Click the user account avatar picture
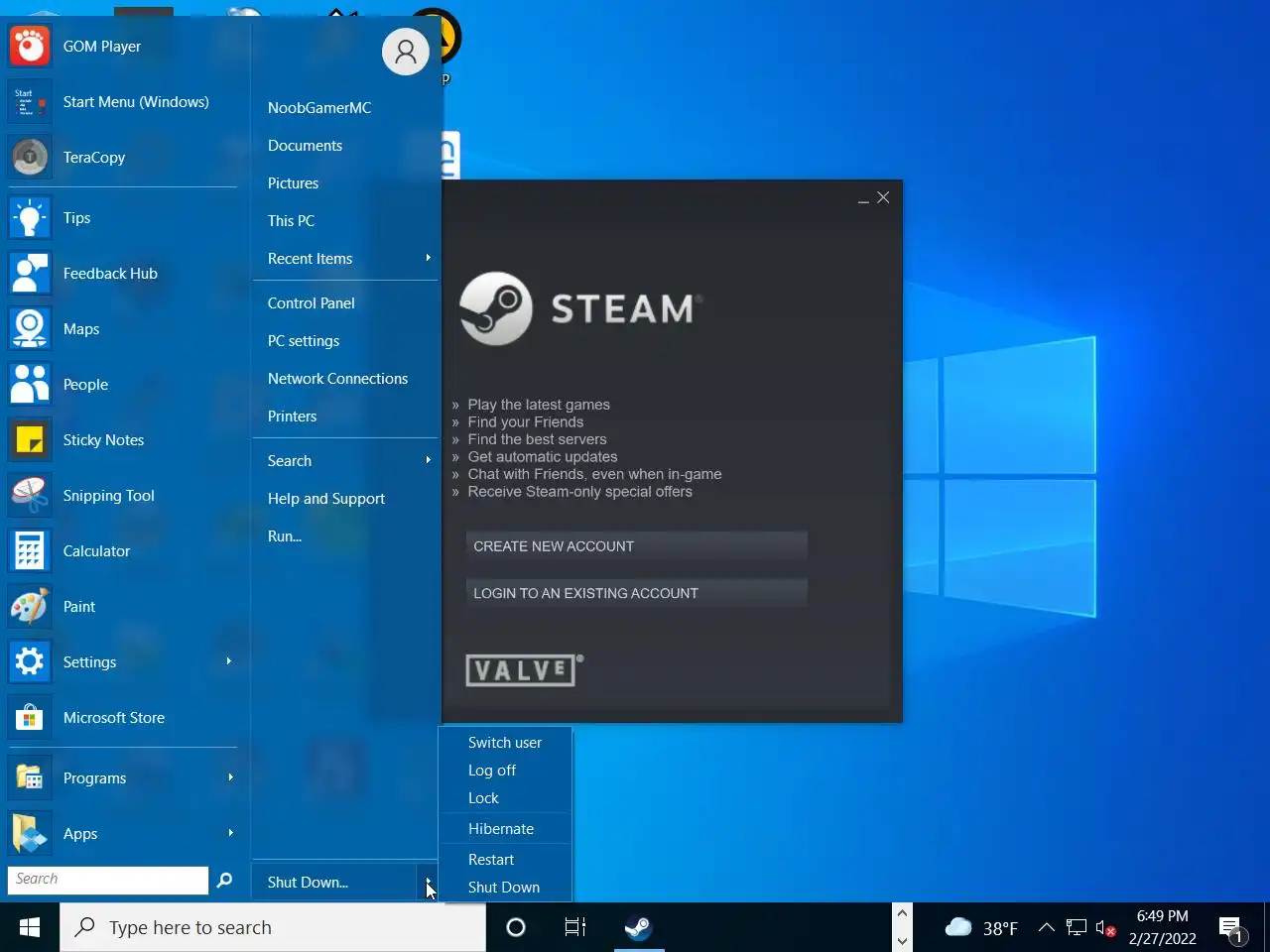 406,51
